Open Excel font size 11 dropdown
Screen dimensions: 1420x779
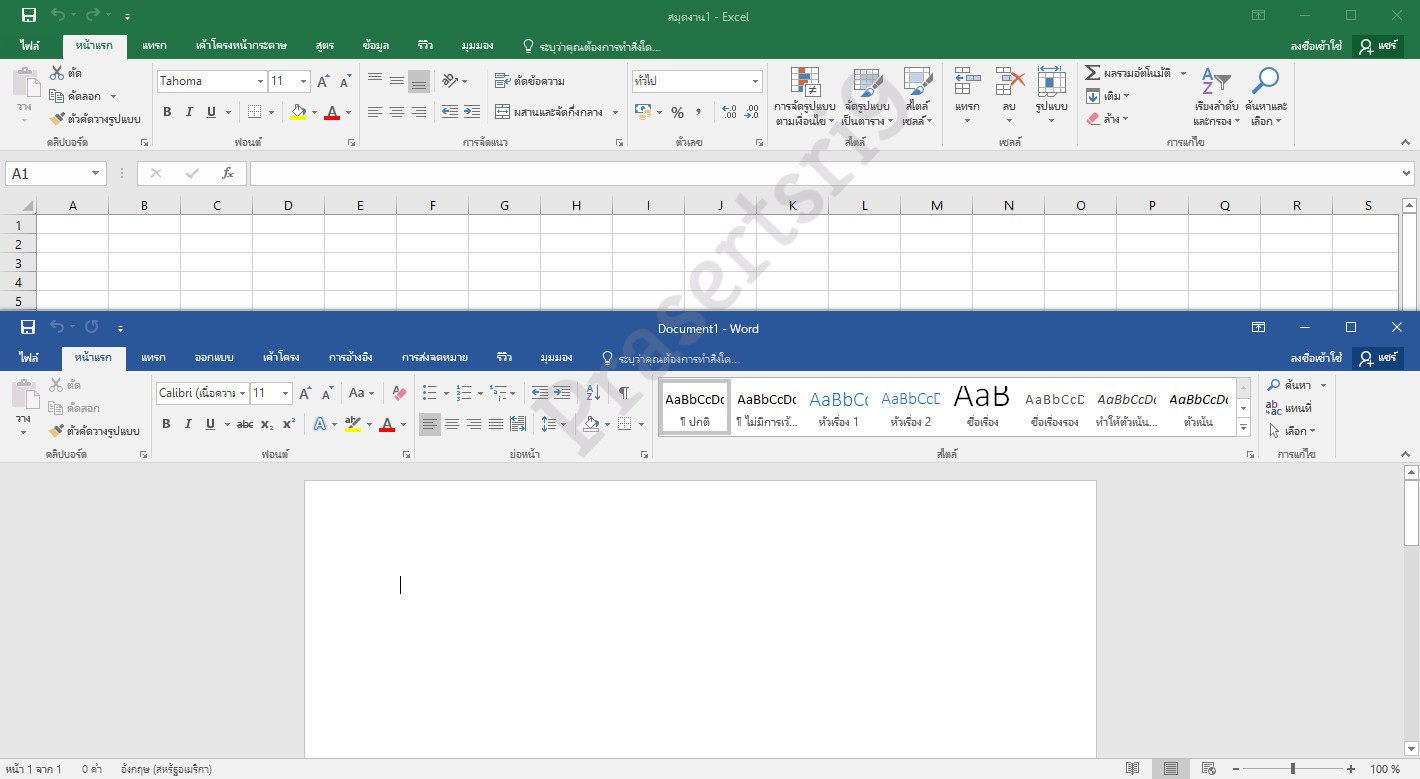pos(304,81)
